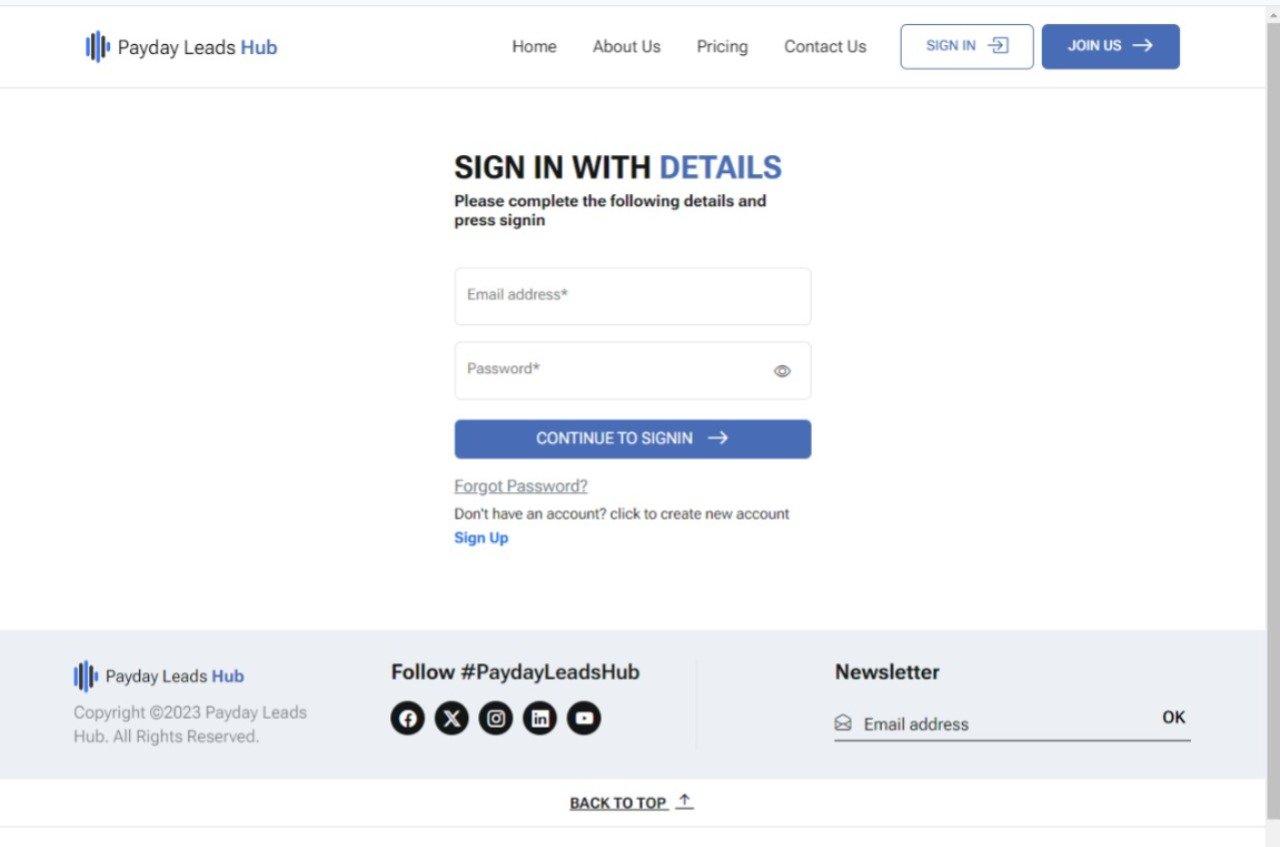Image resolution: width=1280 pixels, height=847 pixels.
Task: Click the footer Payday Leads Hub logo
Action: coord(159,676)
